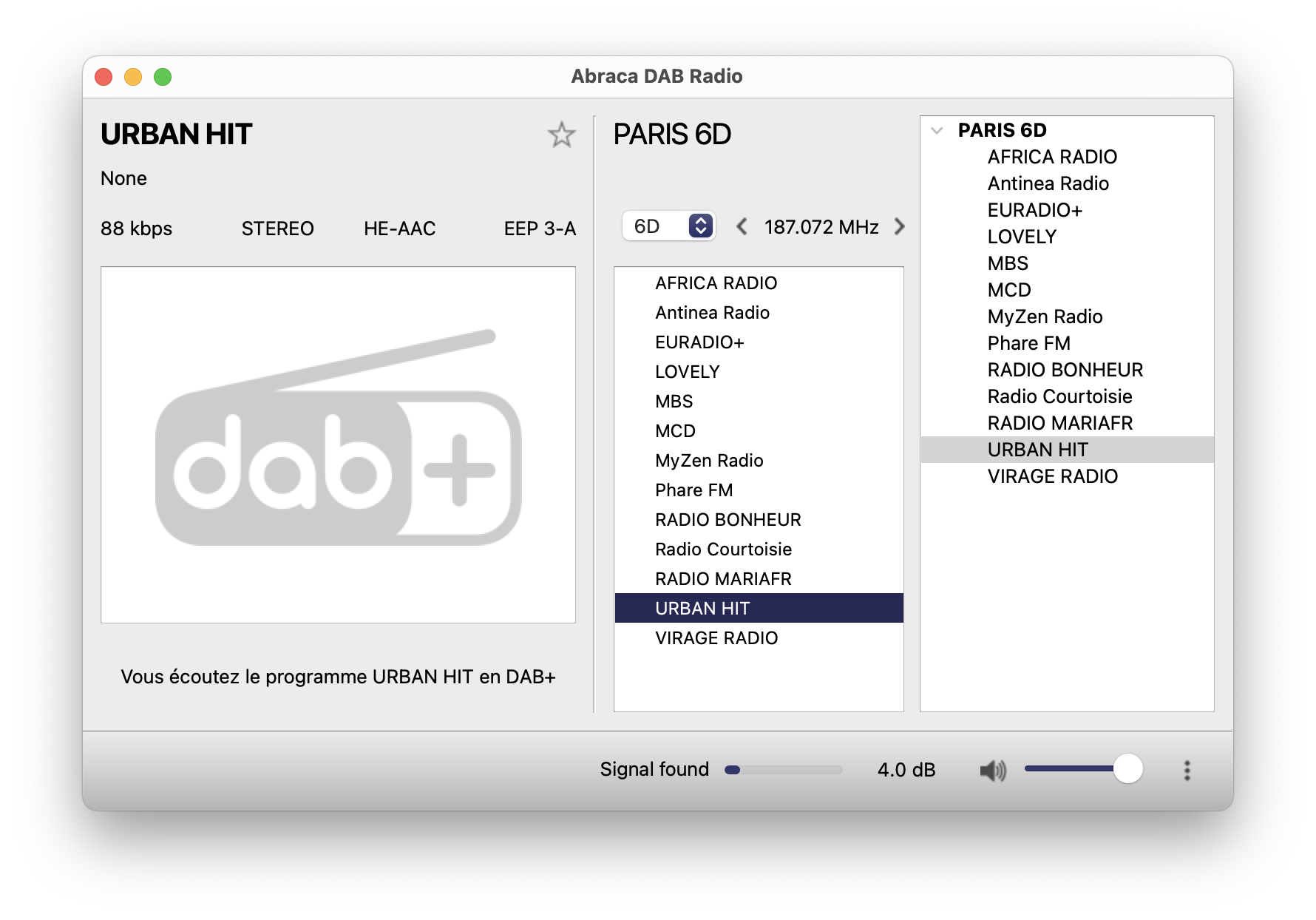Select LOVELY in the service list

(759, 372)
